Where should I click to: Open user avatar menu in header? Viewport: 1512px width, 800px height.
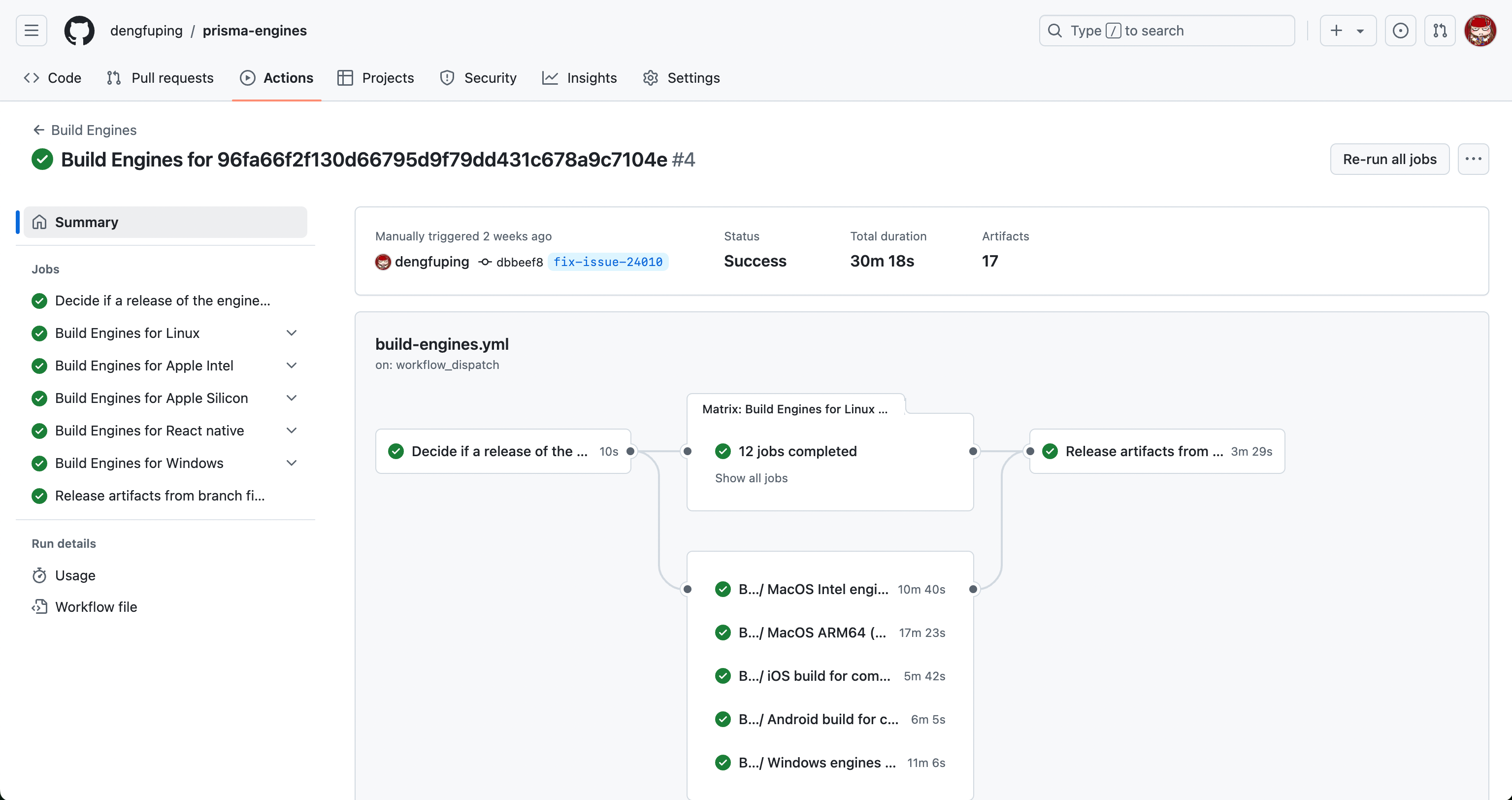[1479, 31]
